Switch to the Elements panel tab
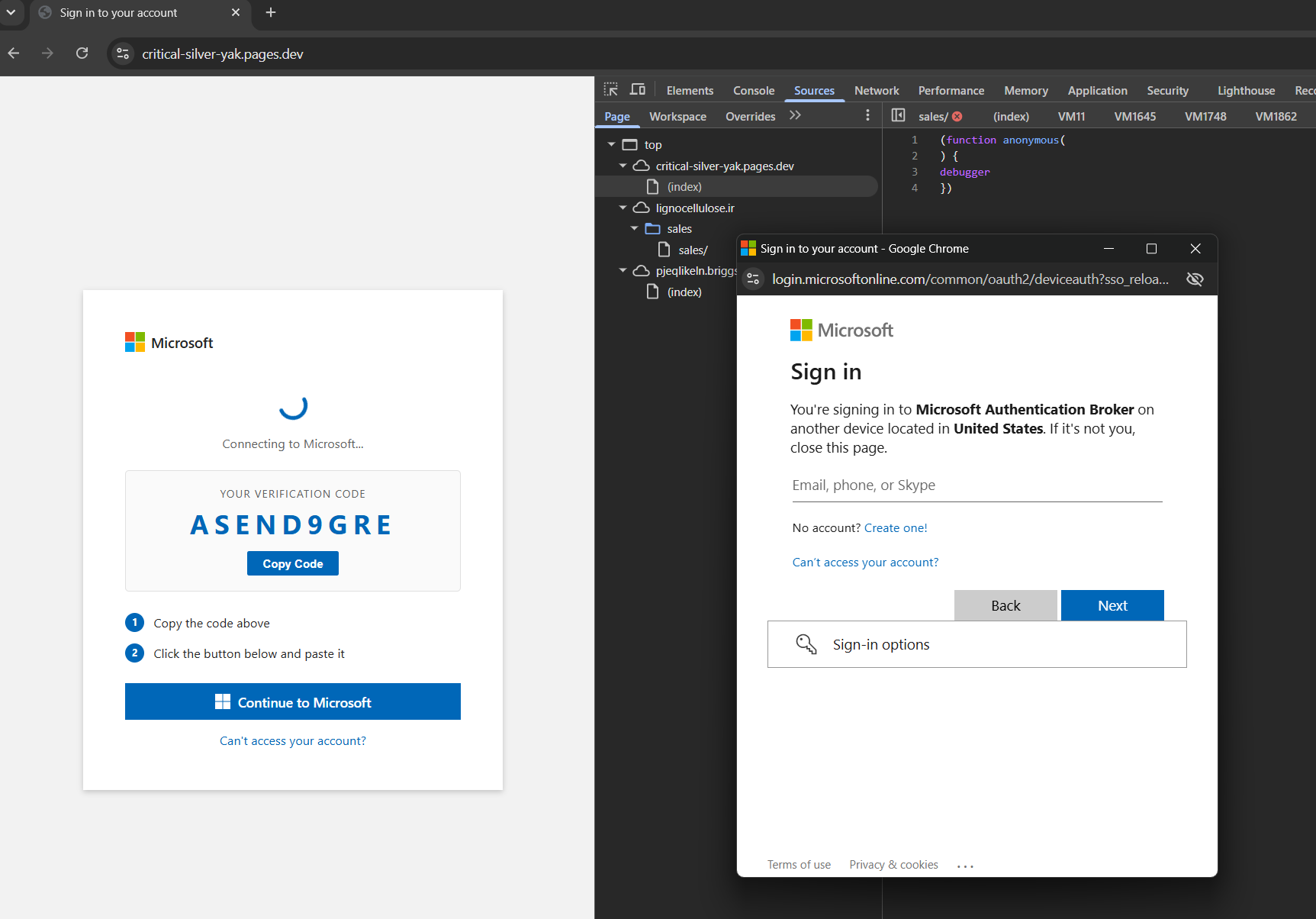1316x919 pixels. tap(690, 91)
